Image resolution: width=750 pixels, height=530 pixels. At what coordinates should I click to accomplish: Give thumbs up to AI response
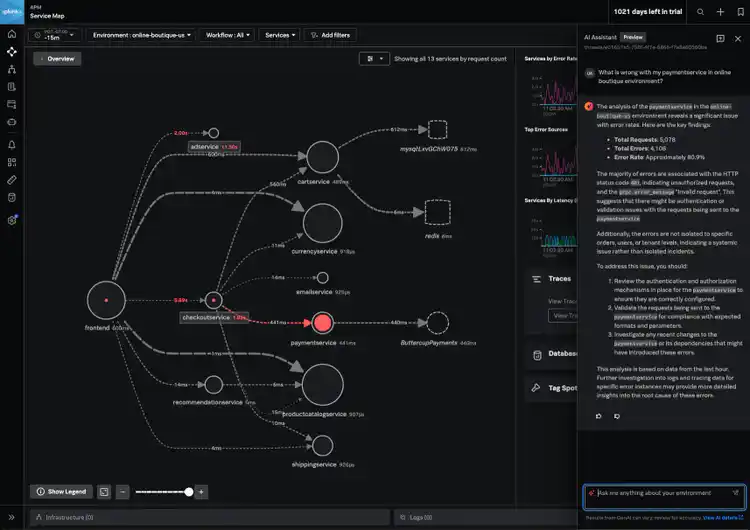coord(599,415)
